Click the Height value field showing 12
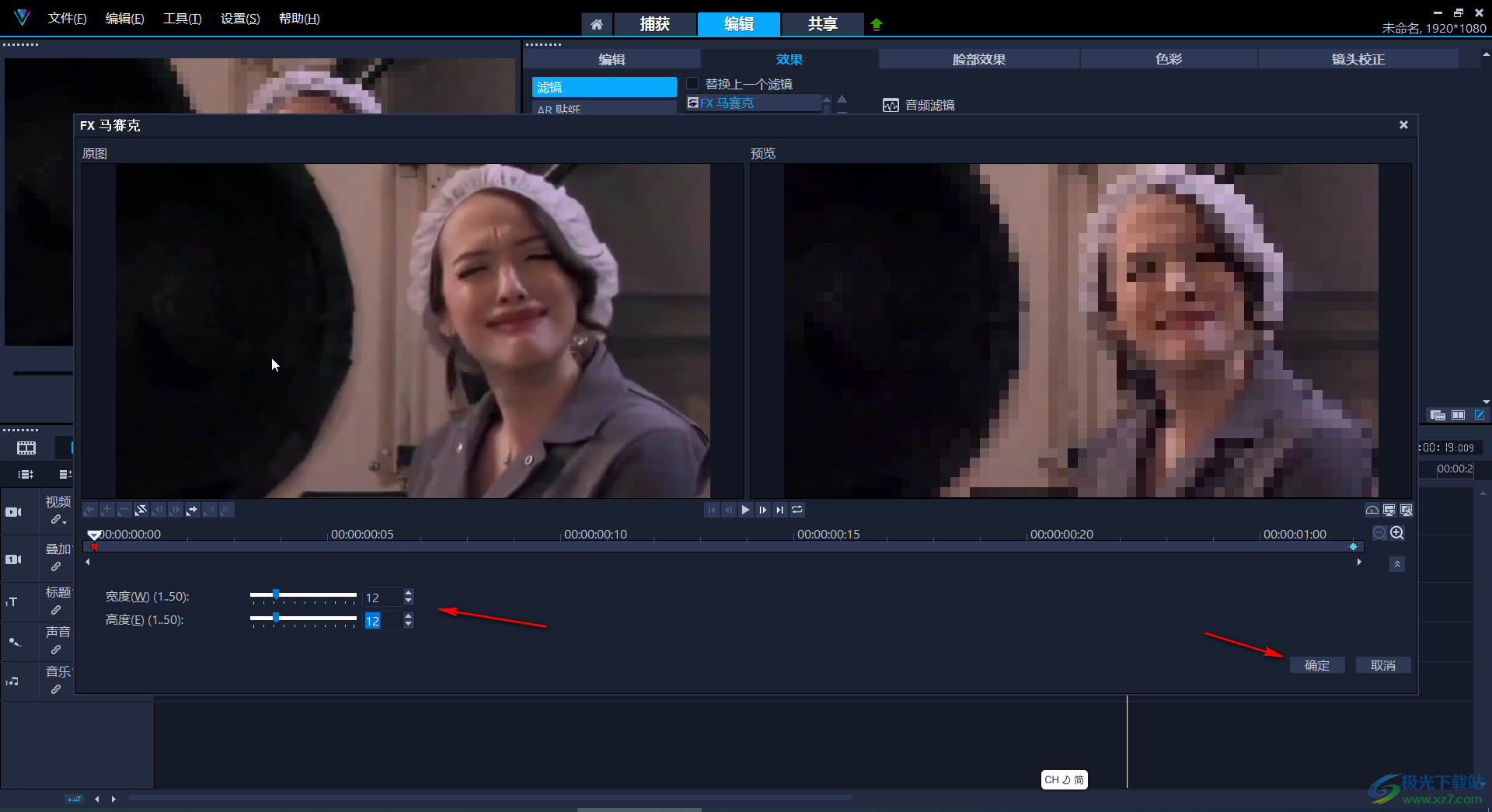1492x812 pixels. point(382,621)
